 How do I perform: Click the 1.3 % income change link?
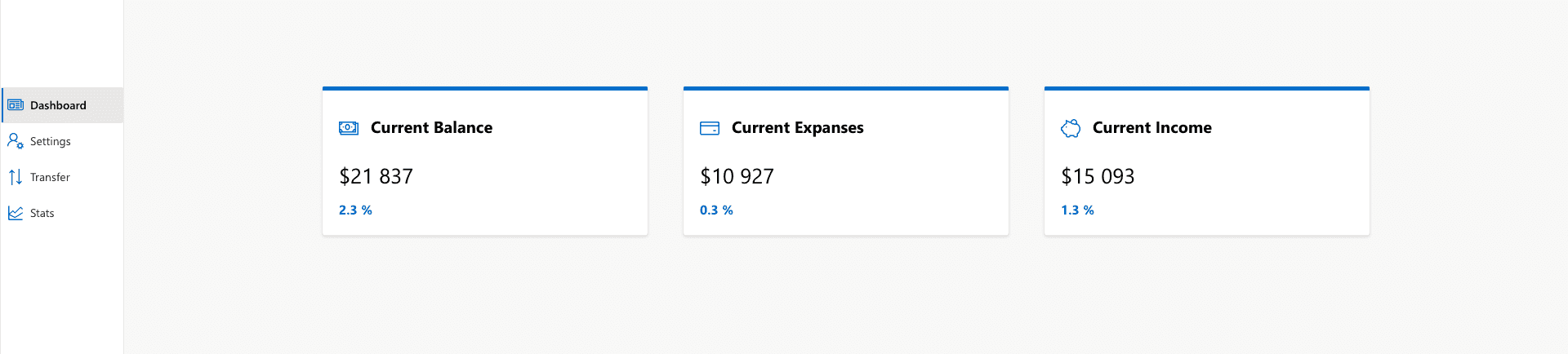coord(1077,210)
